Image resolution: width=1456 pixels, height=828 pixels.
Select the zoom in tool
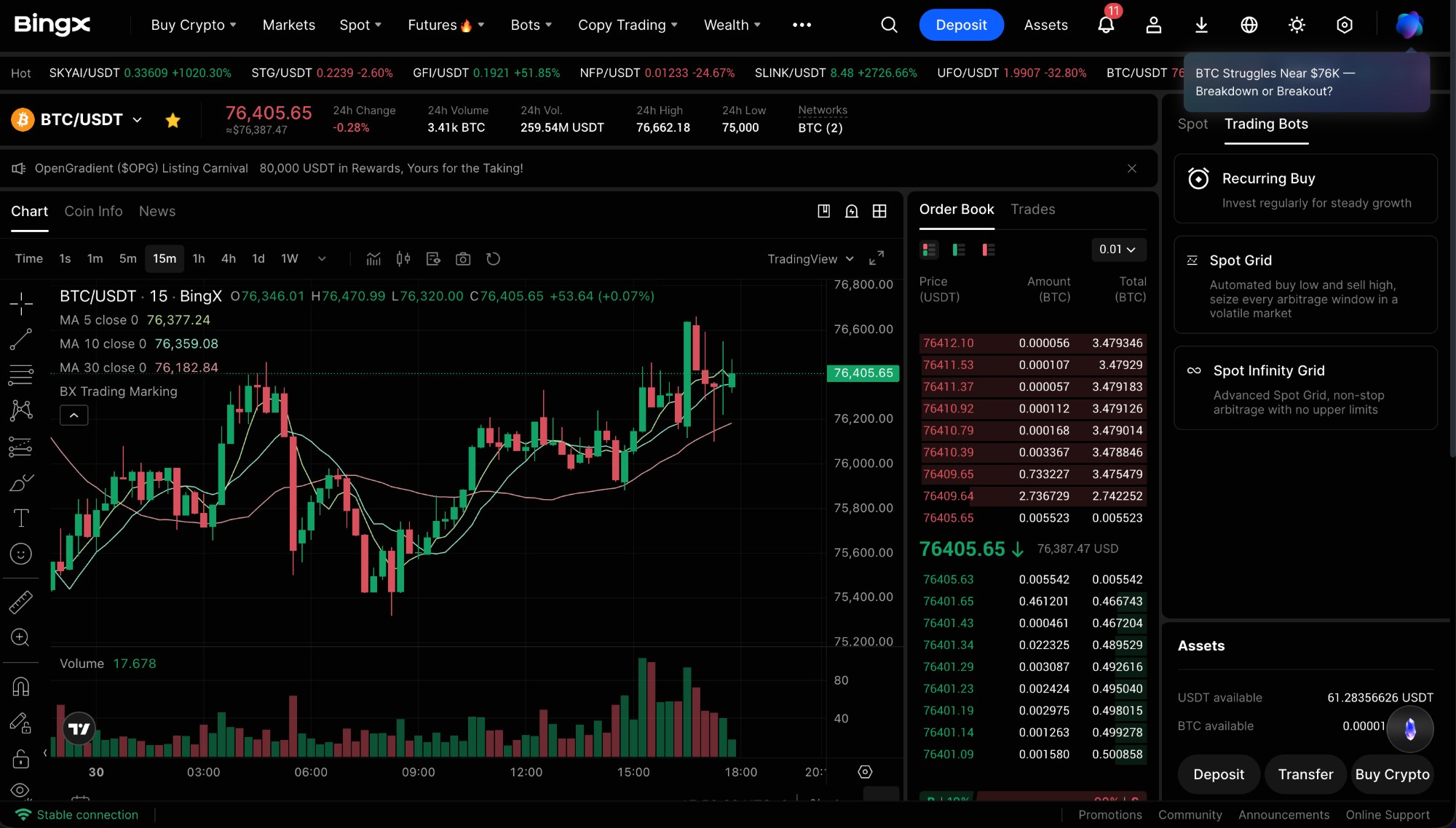tap(21, 637)
